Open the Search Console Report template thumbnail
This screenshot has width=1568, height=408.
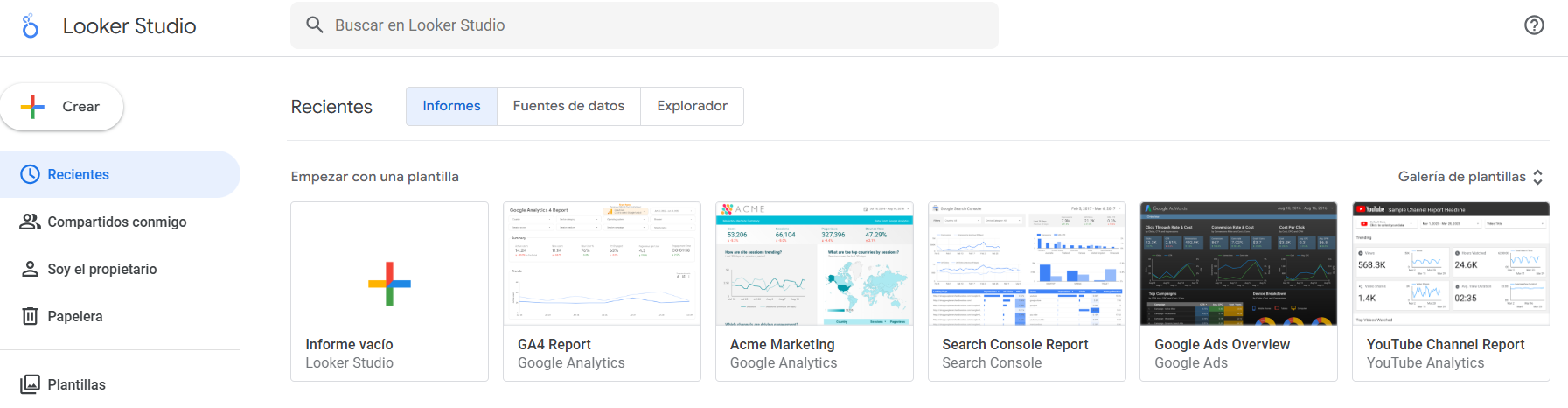pyautogui.click(x=1027, y=264)
